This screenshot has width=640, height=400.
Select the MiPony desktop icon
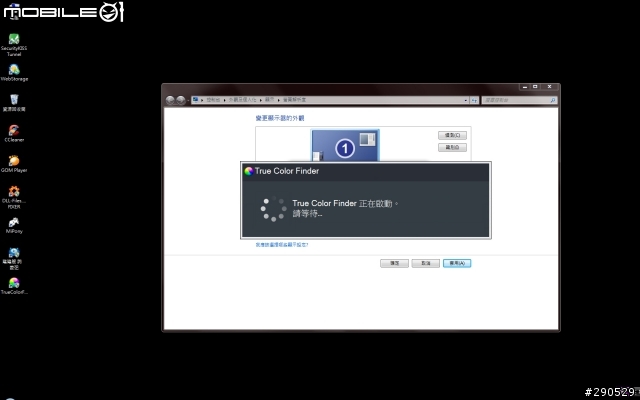point(14,225)
